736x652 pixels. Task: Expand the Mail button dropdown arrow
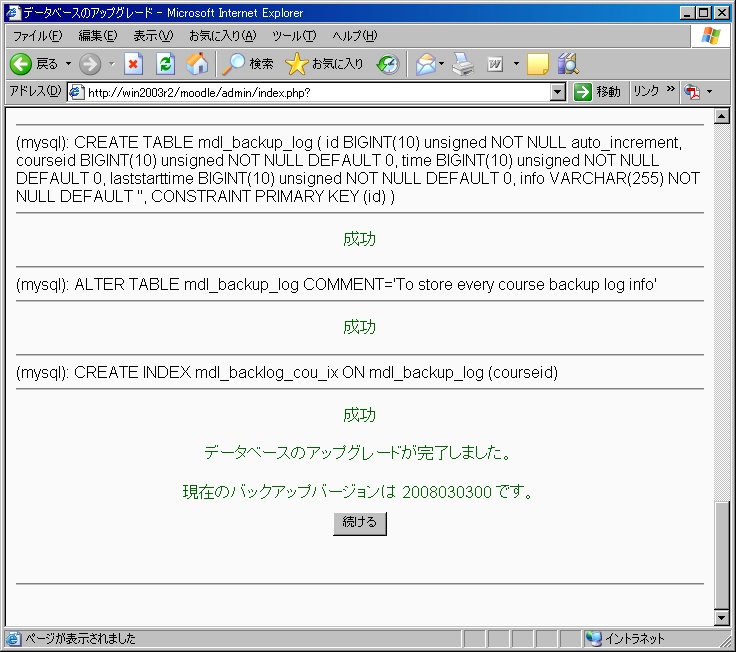(x=442, y=63)
